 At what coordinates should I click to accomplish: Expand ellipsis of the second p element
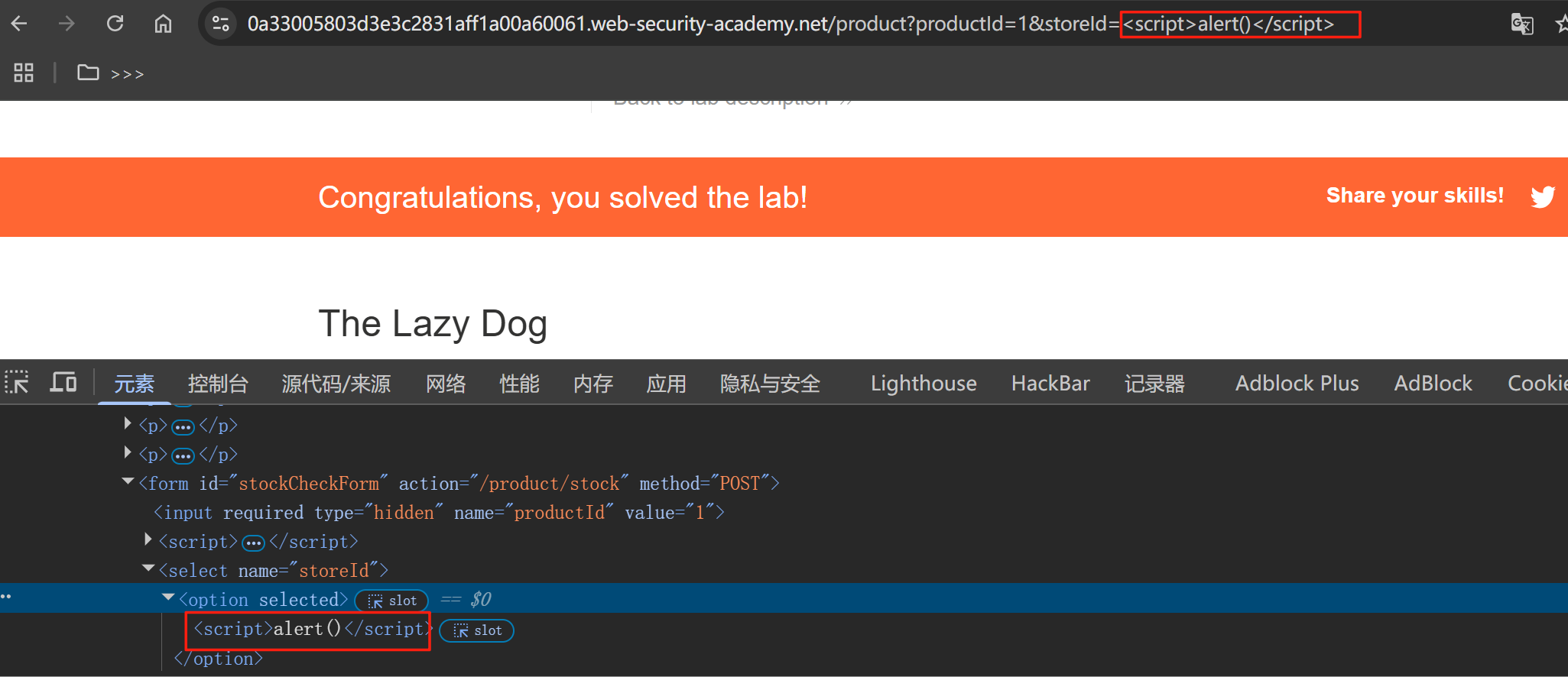click(183, 456)
